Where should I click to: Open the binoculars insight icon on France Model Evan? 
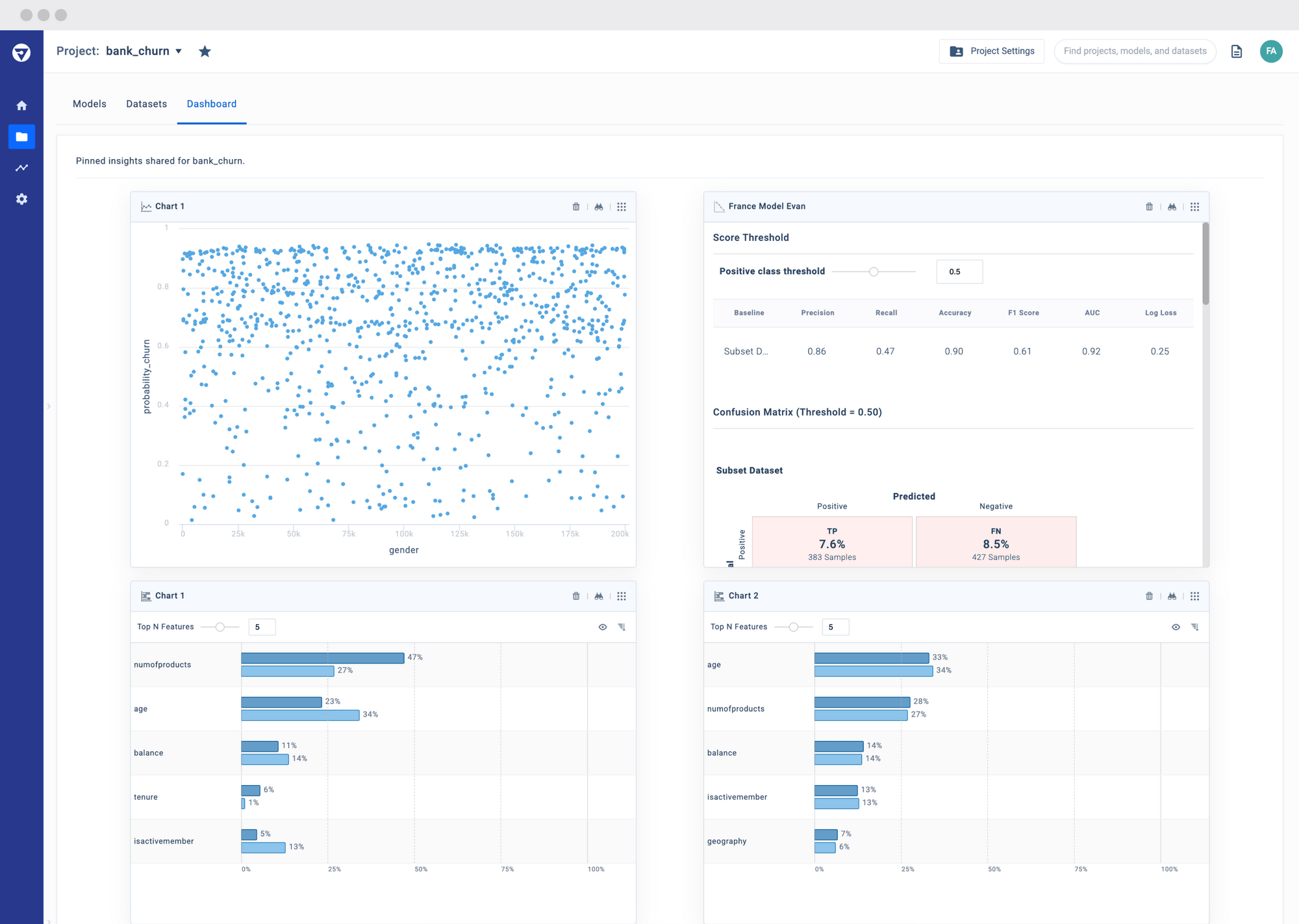(1172, 206)
